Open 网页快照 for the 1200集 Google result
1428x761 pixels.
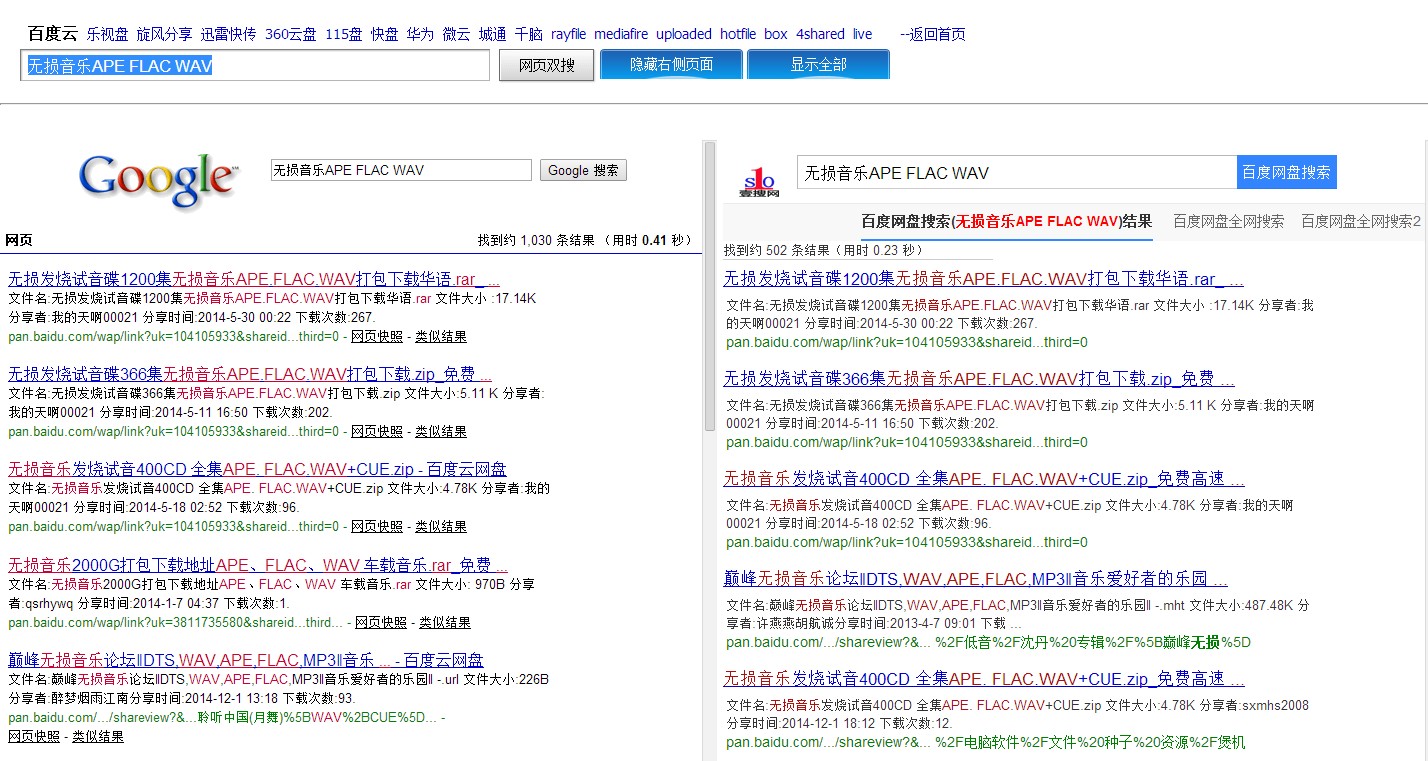[377, 337]
